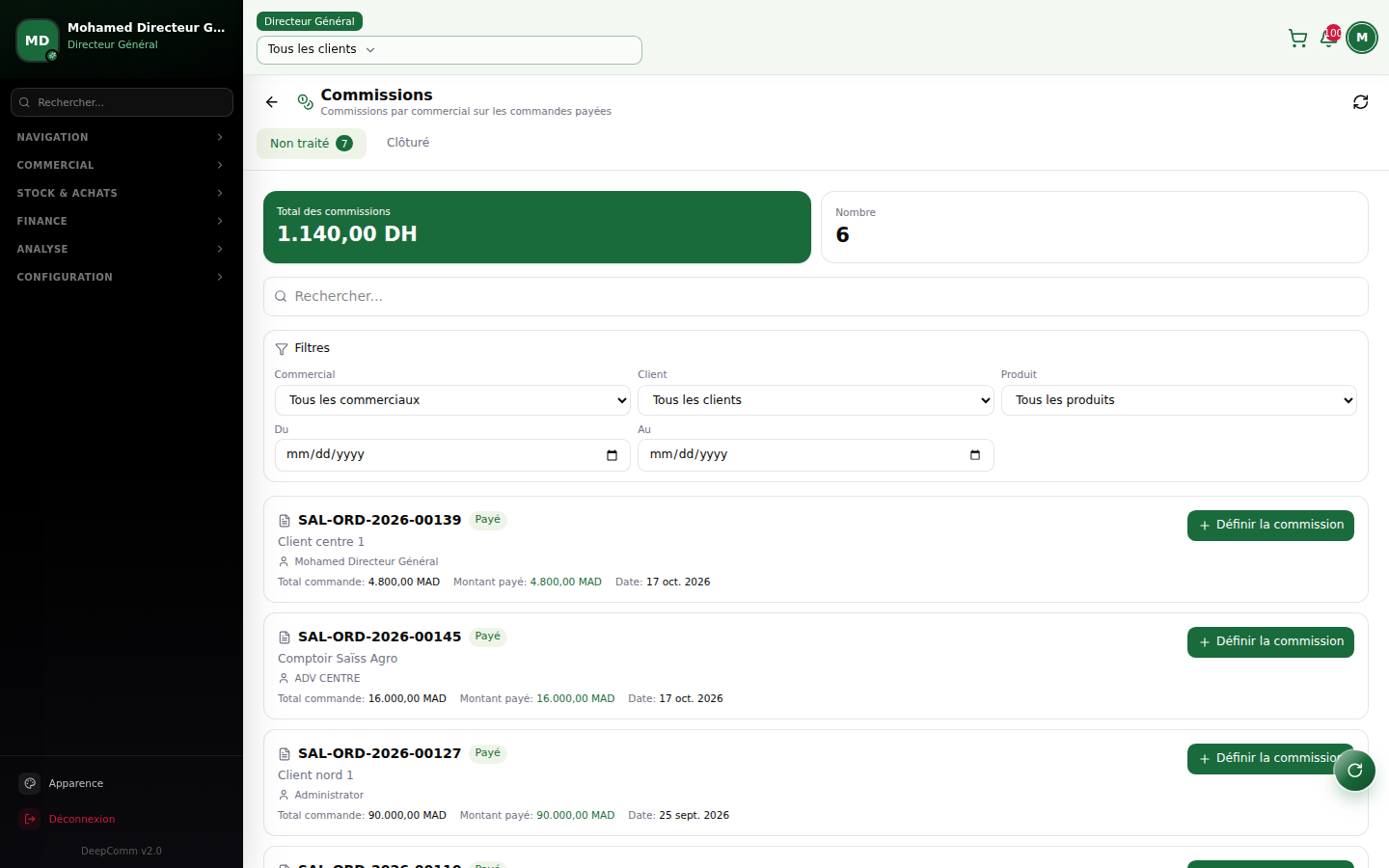Open the 'Tous les produits' dropdown
The height and width of the screenshot is (868, 1389).
1179,400
